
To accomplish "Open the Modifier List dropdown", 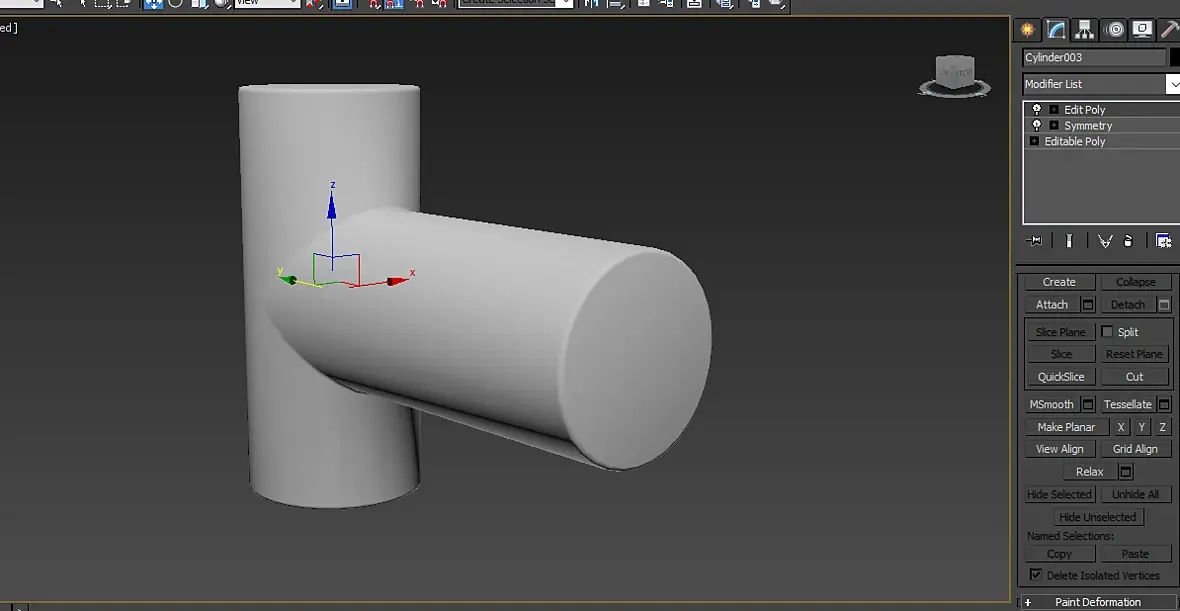I will click(x=1172, y=85).
